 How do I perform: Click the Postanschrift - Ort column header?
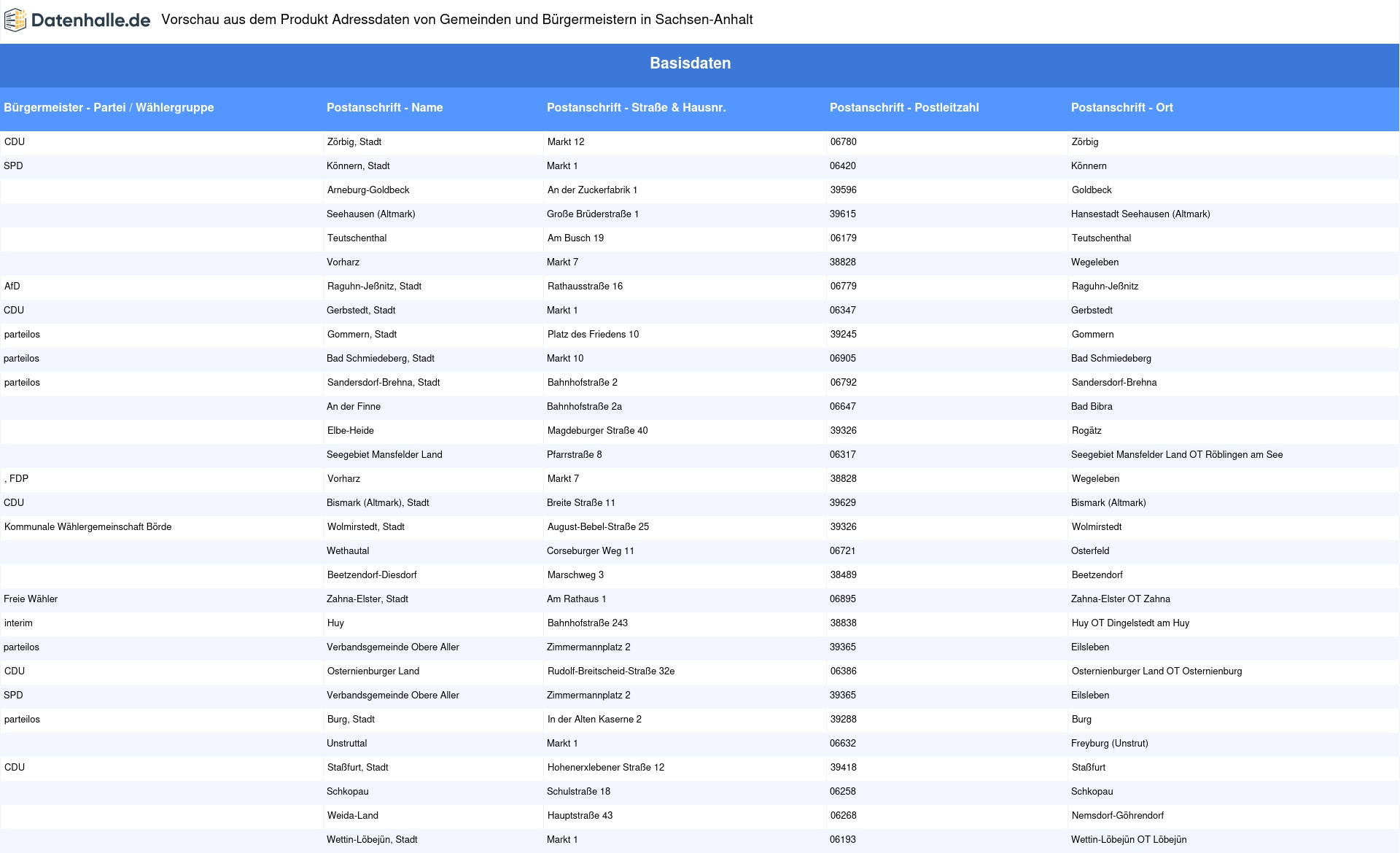click(1121, 108)
